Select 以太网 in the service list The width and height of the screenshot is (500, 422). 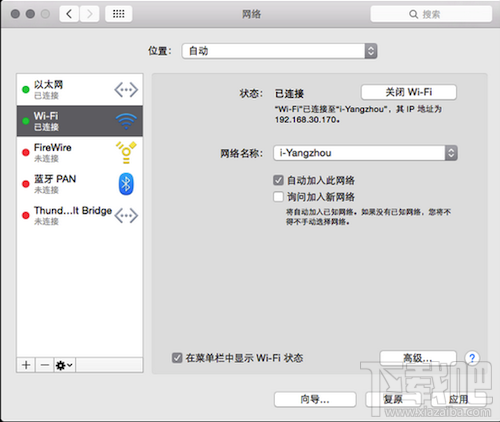point(80,90)
